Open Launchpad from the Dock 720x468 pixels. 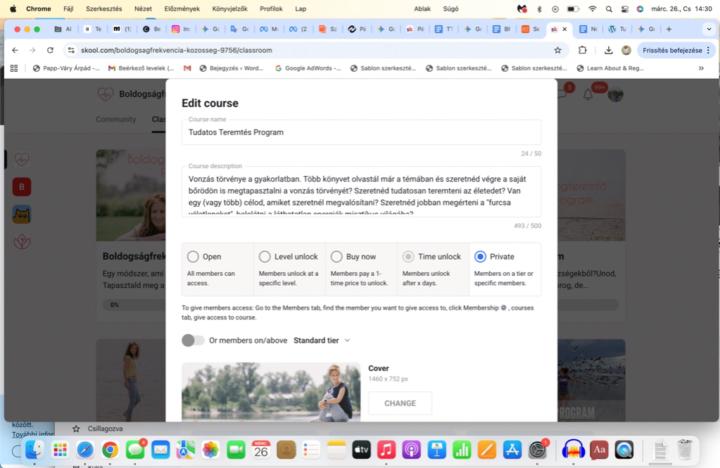(60, 450)
